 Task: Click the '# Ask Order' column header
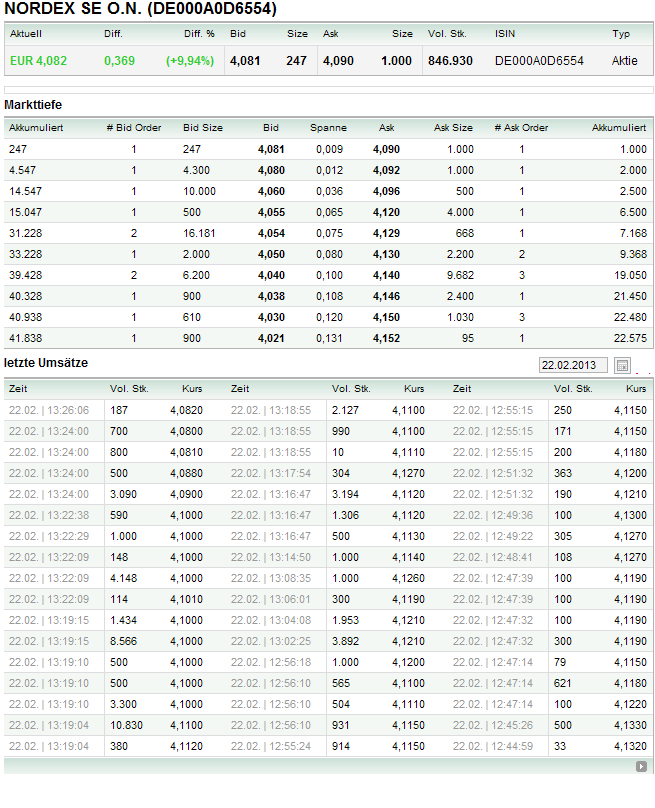521,128
